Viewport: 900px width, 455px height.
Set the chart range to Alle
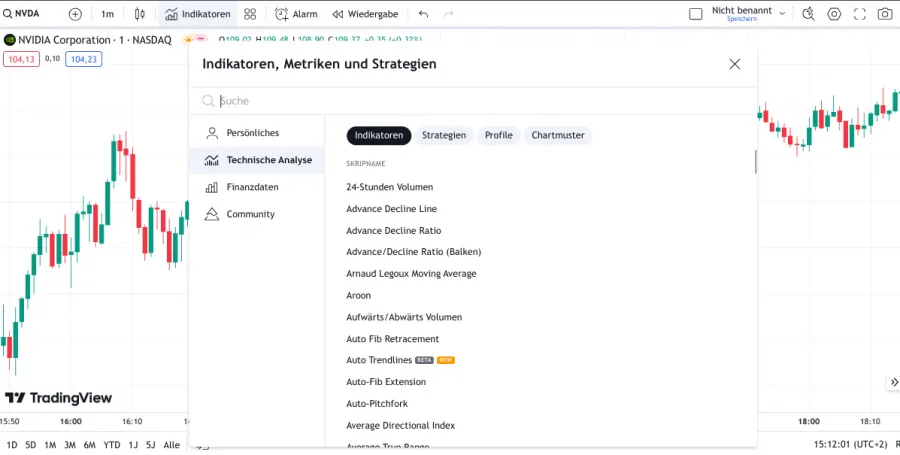(172, 445)
